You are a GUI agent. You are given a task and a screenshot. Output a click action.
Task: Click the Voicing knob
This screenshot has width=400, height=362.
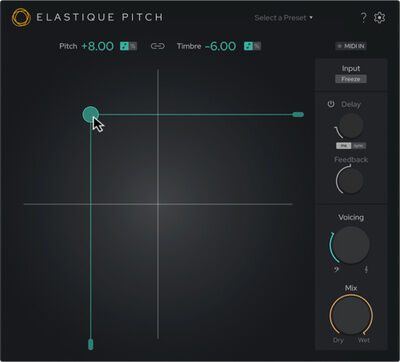point(351,246)
